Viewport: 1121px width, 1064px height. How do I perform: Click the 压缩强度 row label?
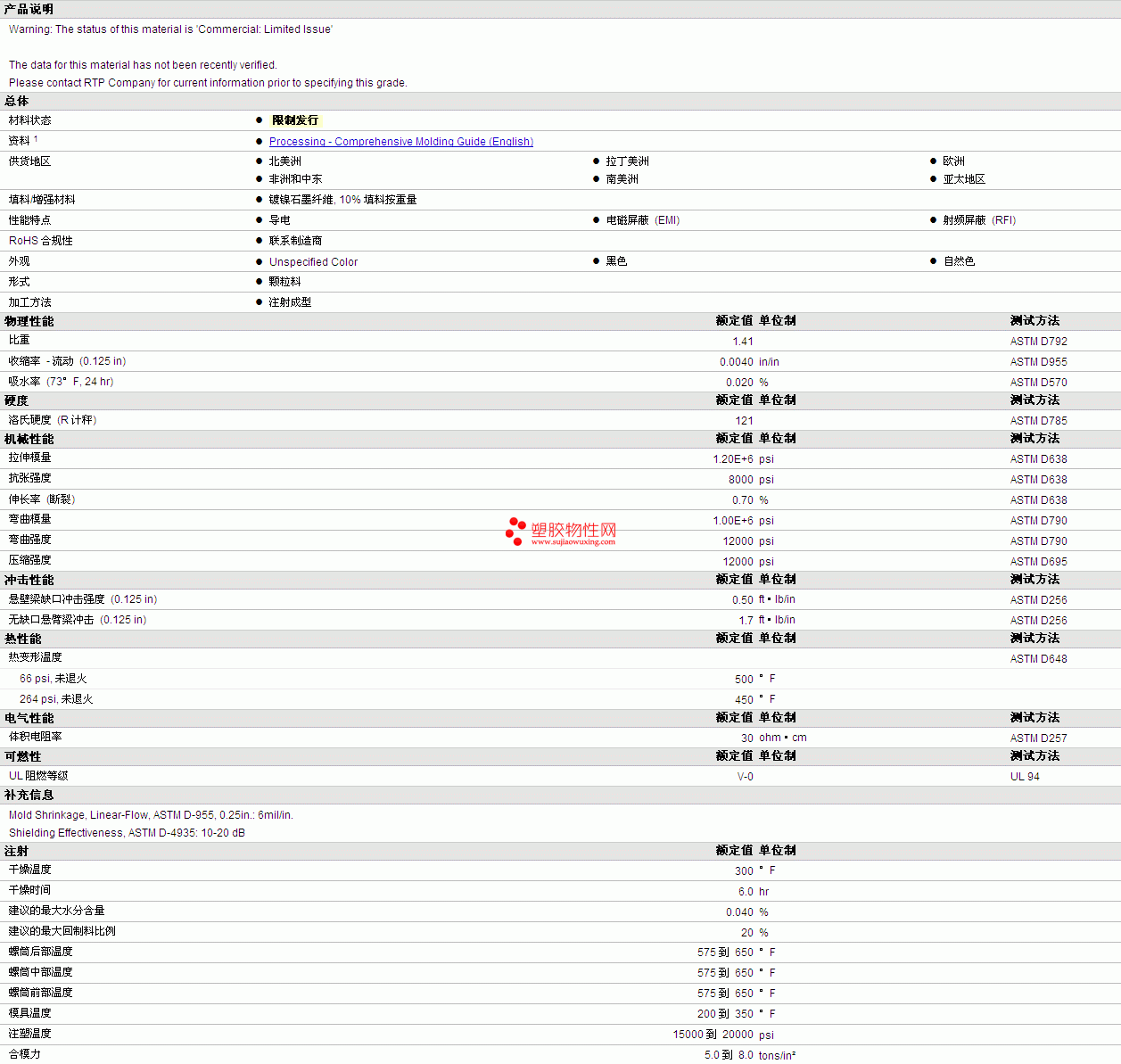point(30,560)
